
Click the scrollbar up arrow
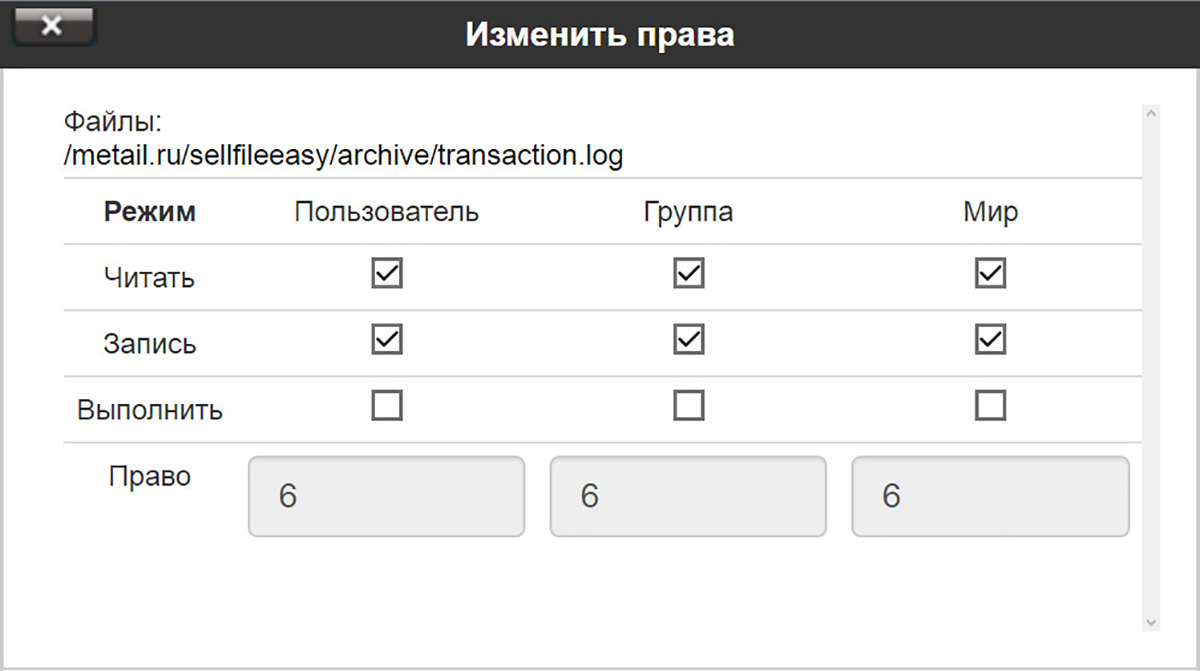1151,114
